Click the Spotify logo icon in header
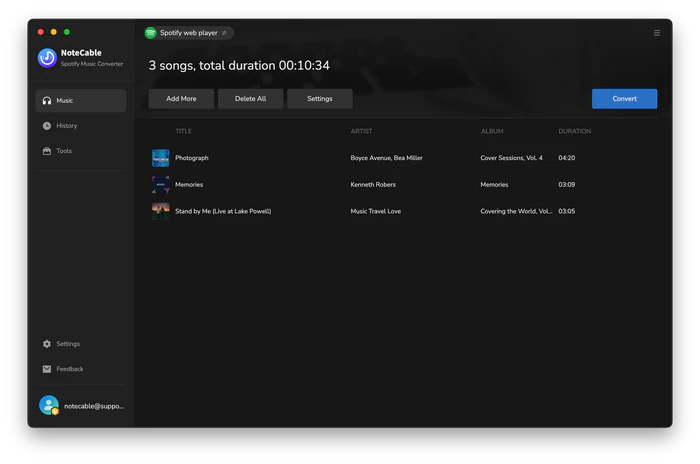This screenshot has height=464, width=700. 150,33
